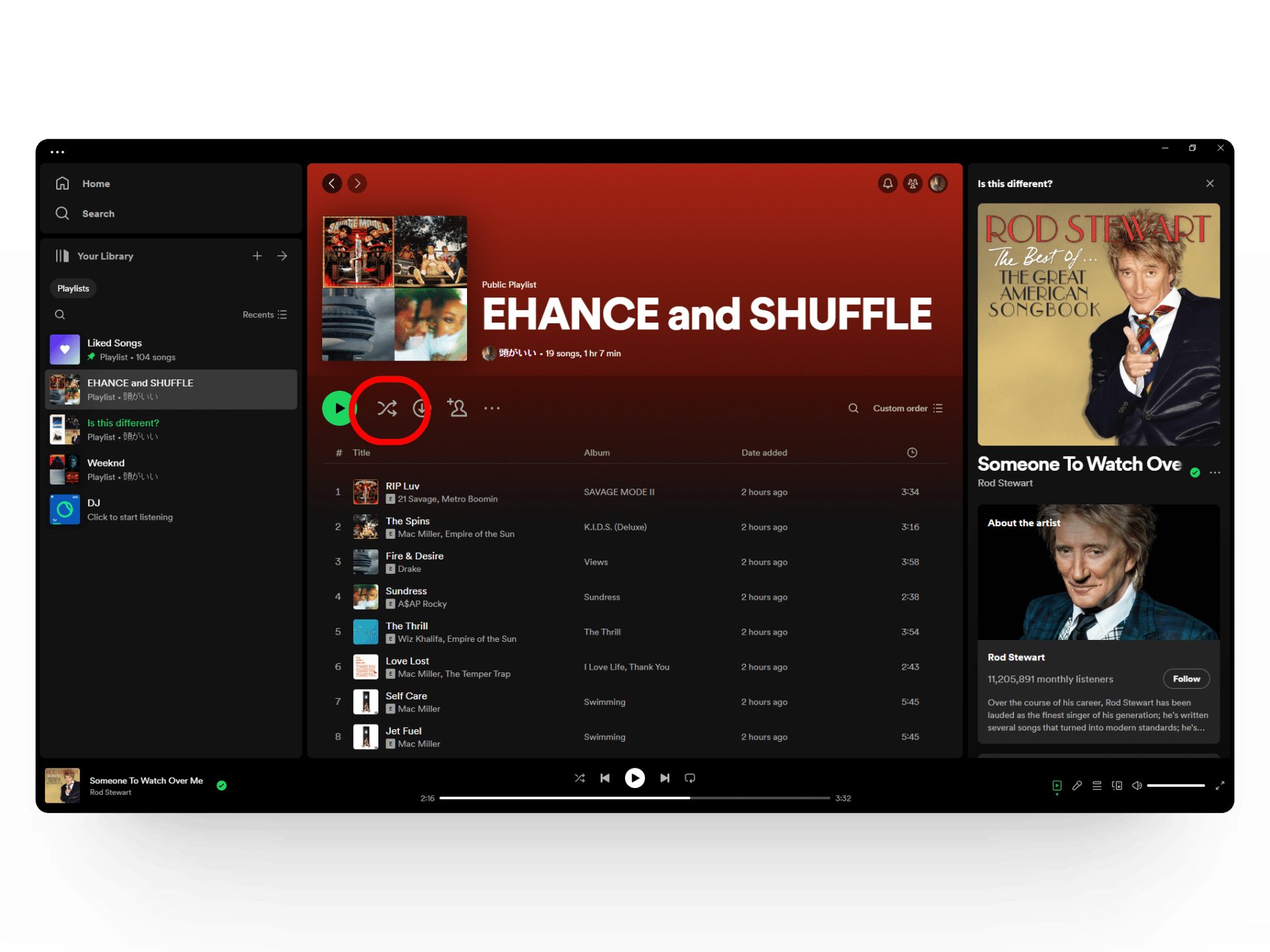Click the download playlist icon
Screen dimensions: 1270x952
421,408
